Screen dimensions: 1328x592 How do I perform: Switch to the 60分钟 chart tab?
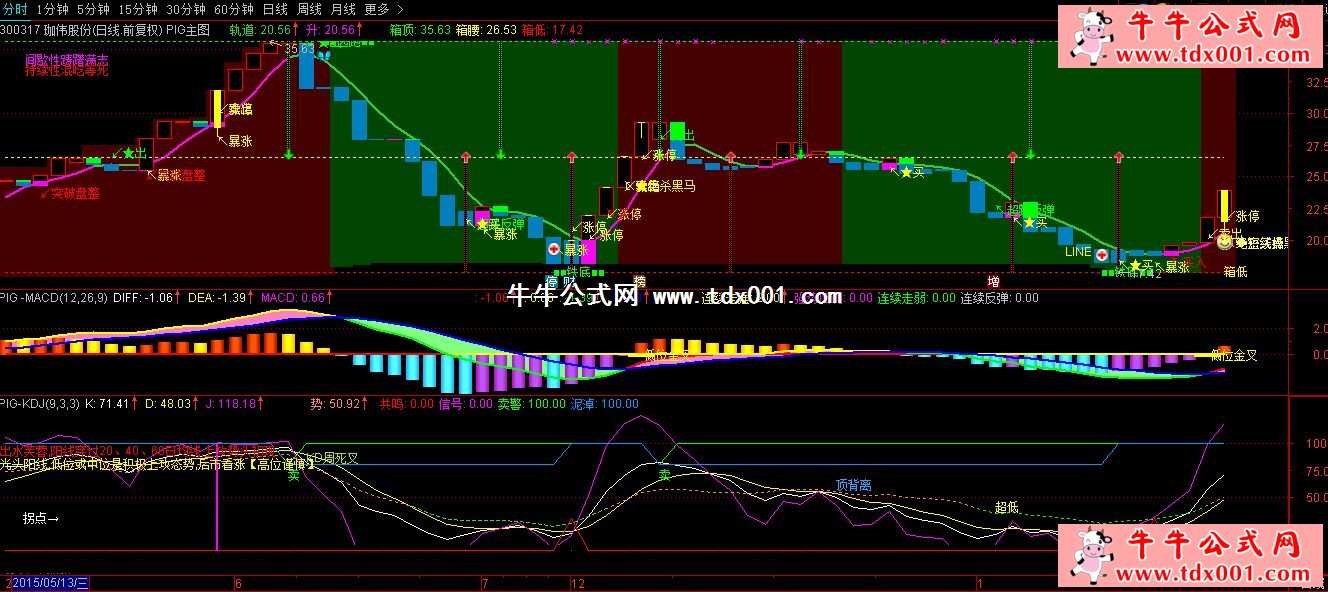[x=233, y=9]
